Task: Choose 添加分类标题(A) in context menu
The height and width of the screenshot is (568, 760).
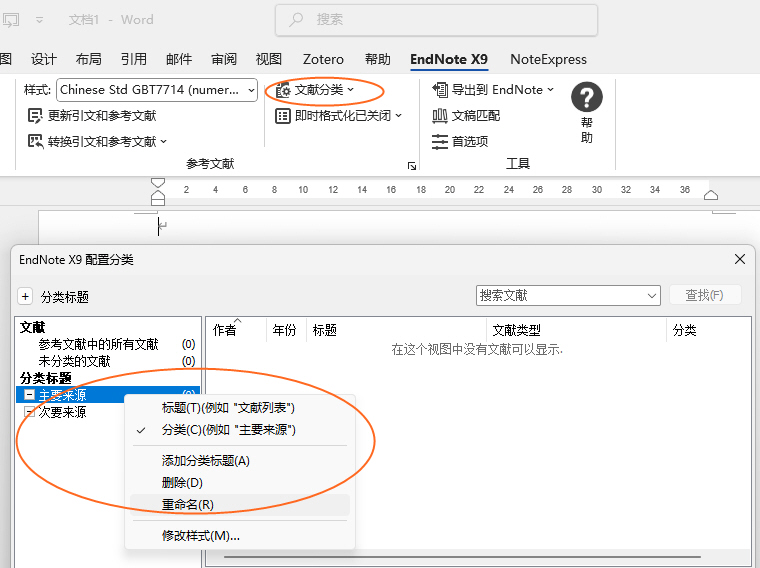Action: tap(240, 461)
